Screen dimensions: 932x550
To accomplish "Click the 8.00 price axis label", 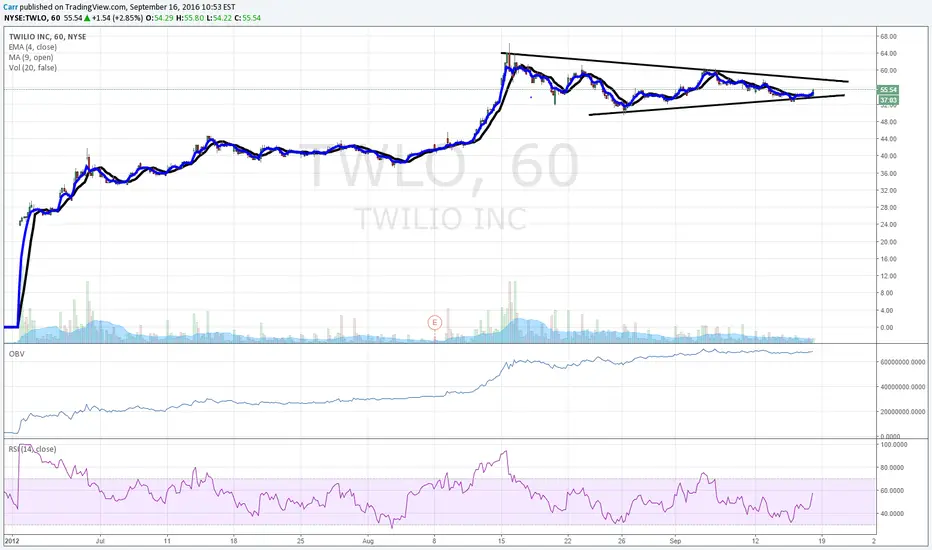I will [886, 293].
